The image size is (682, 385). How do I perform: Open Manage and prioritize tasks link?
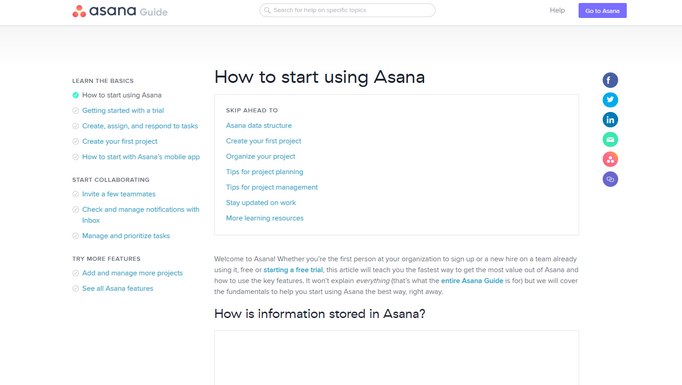(x=126, y=236)
